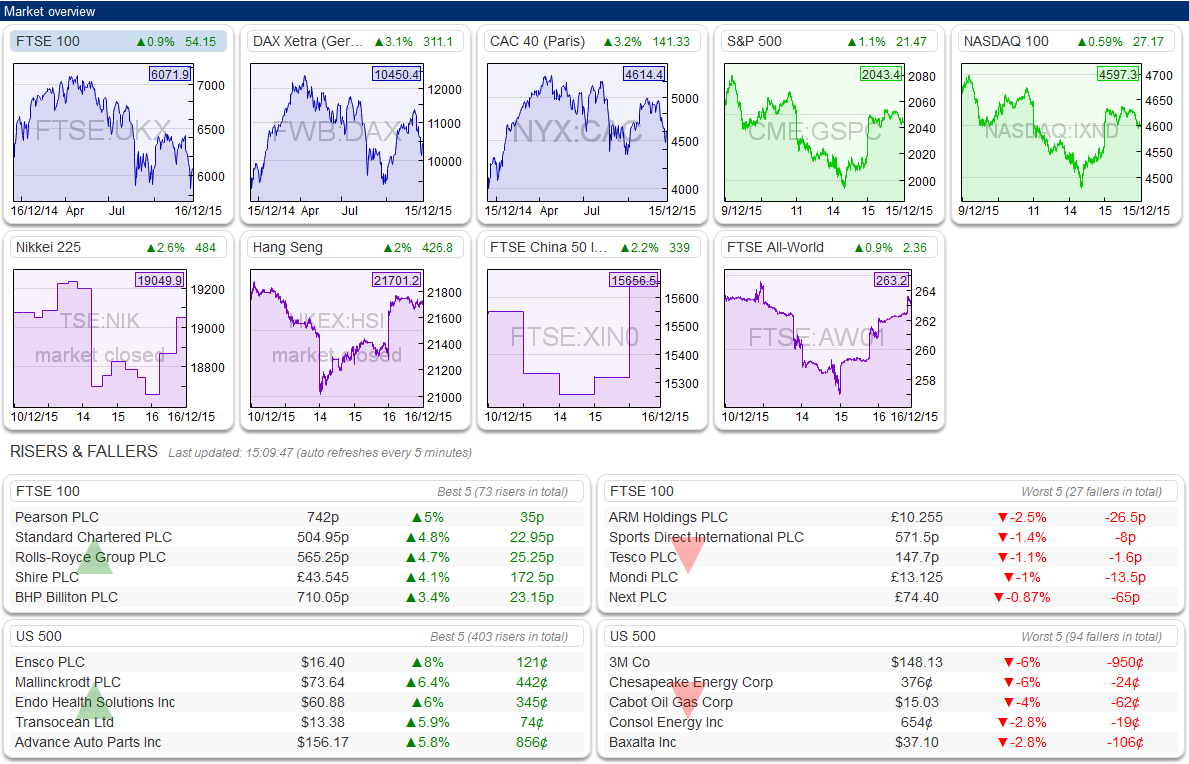Open Endo Health Solutions Inc stock
The image size is (1189, 764).
[x=95, y=703]
